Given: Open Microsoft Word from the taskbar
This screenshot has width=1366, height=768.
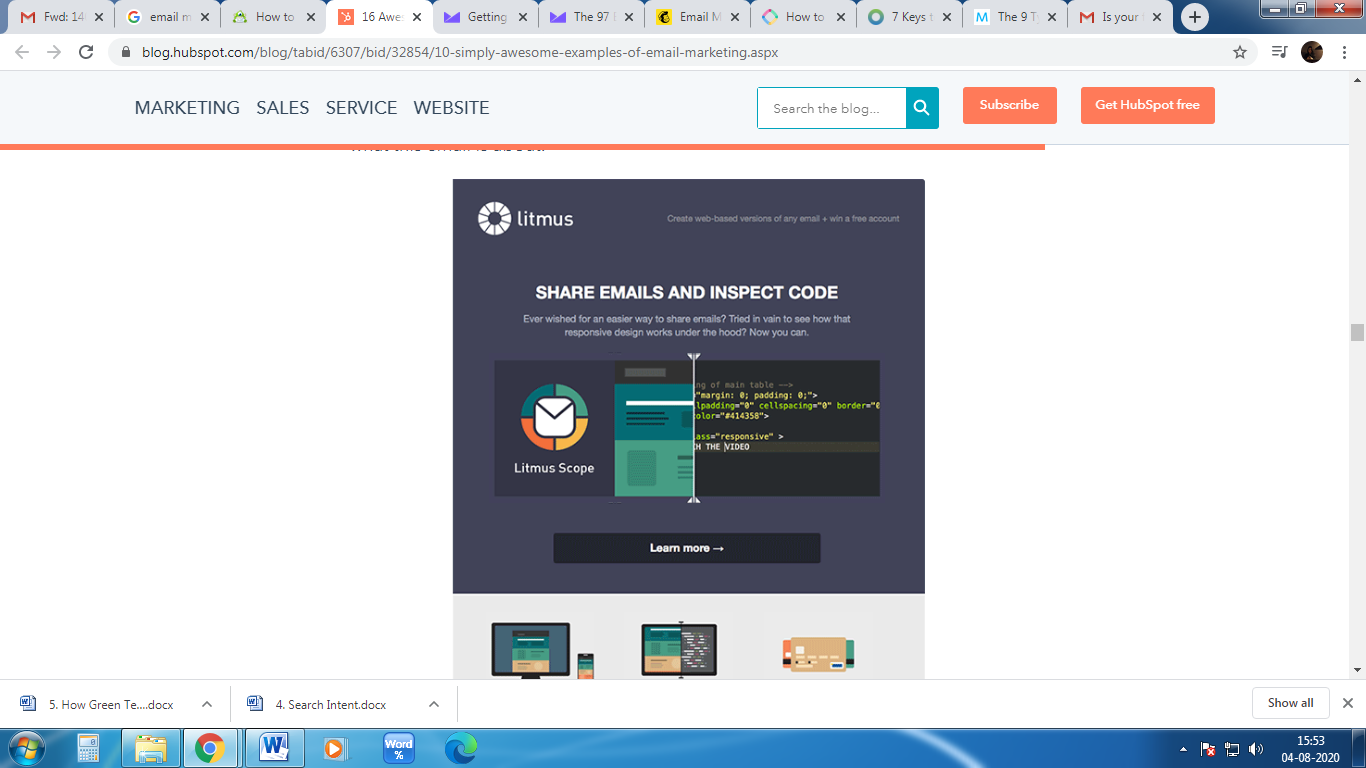Looking at the screenshot, I should [273, 748].
